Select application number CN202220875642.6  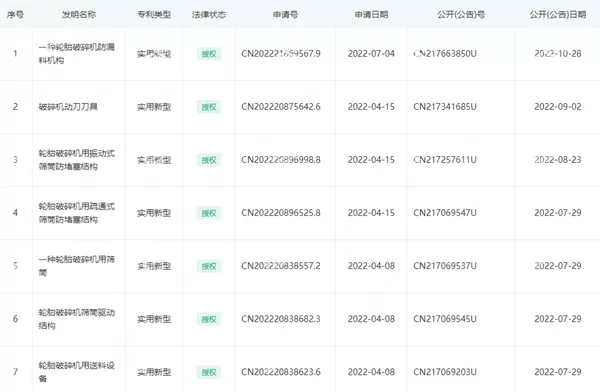[281, 107]
